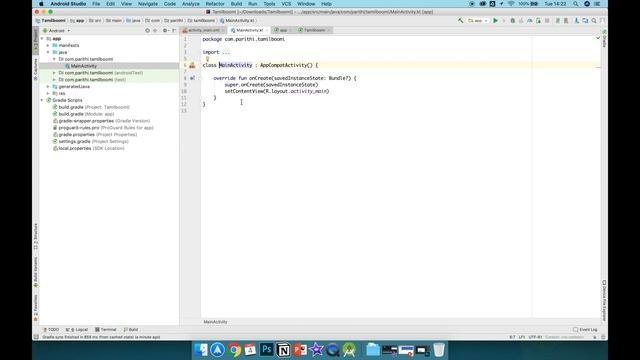This screenshot has width=640, height=360.
Task: Expand the res folder
Action: click(x=48, y=93)
